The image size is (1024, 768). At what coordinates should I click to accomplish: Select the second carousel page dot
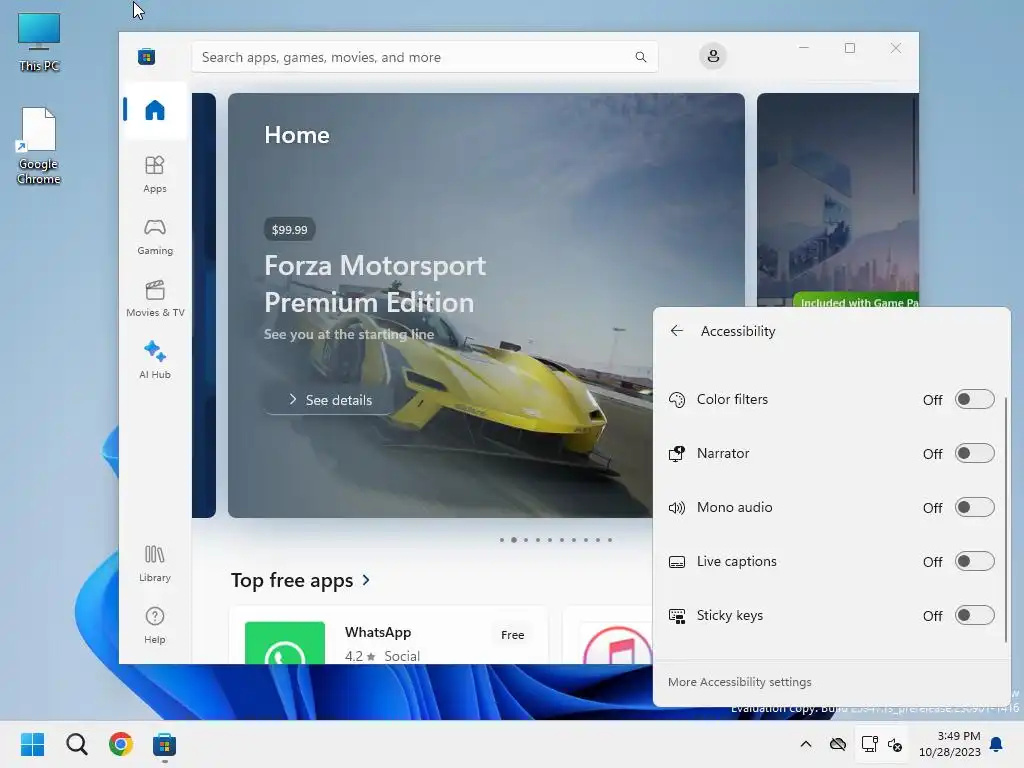point(514,540)
